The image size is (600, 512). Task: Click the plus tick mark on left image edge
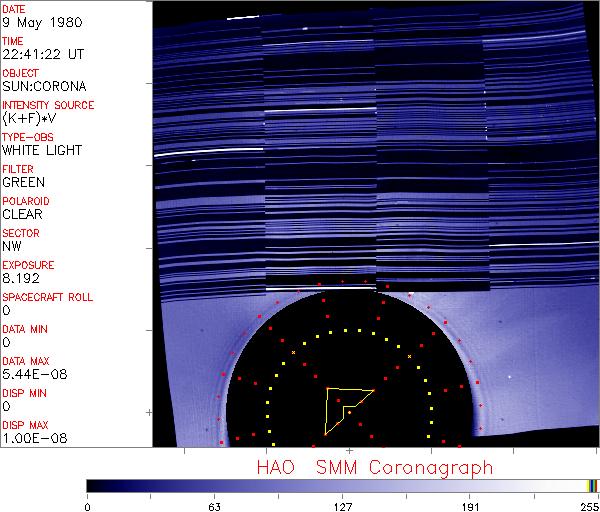150,412
